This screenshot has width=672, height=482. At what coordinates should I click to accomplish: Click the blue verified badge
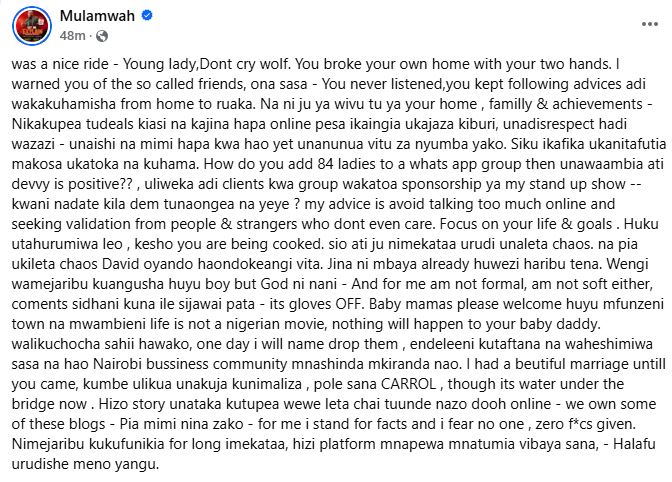(147, 16)
